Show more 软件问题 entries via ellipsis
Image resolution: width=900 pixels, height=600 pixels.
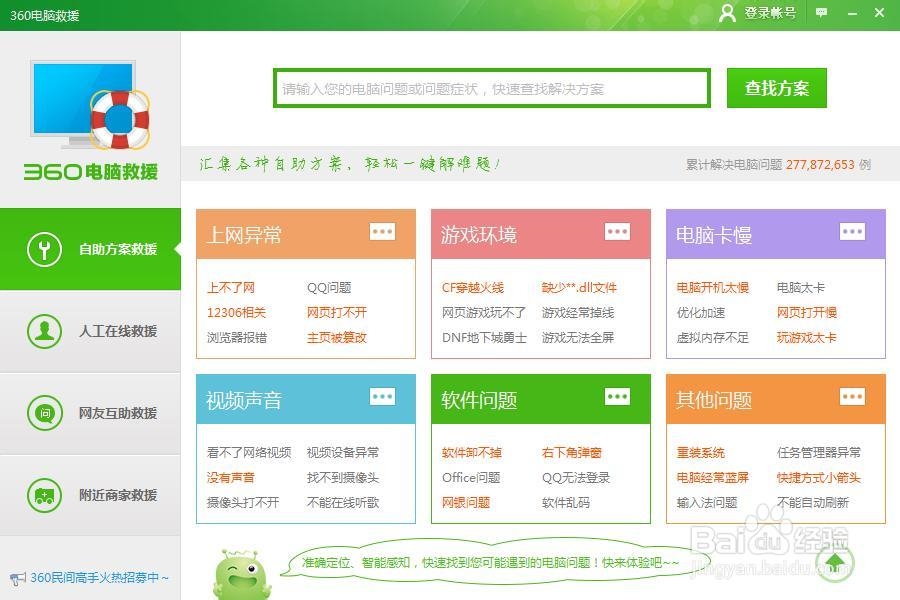[618, 396]
